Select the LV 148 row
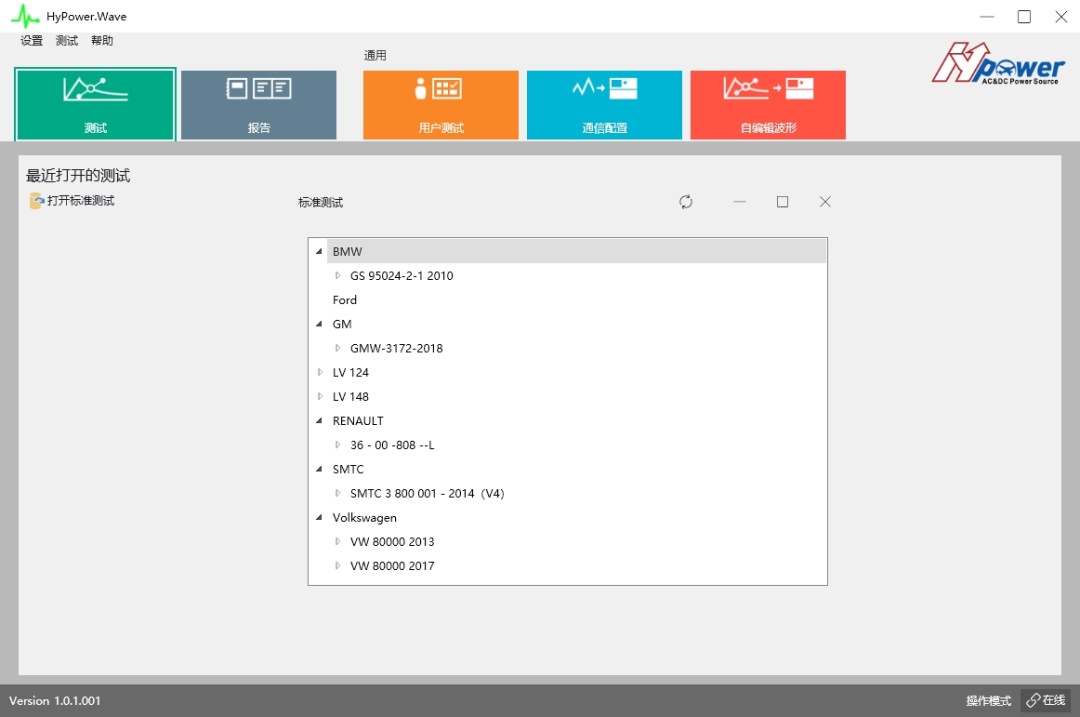This screenshot has height=717, width=1080. coord(351,396)
